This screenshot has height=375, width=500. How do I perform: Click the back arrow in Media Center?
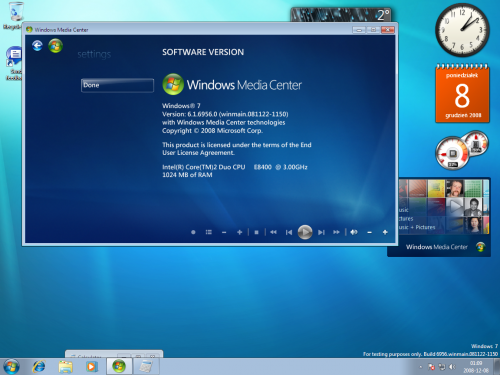[x=37, y=46]
